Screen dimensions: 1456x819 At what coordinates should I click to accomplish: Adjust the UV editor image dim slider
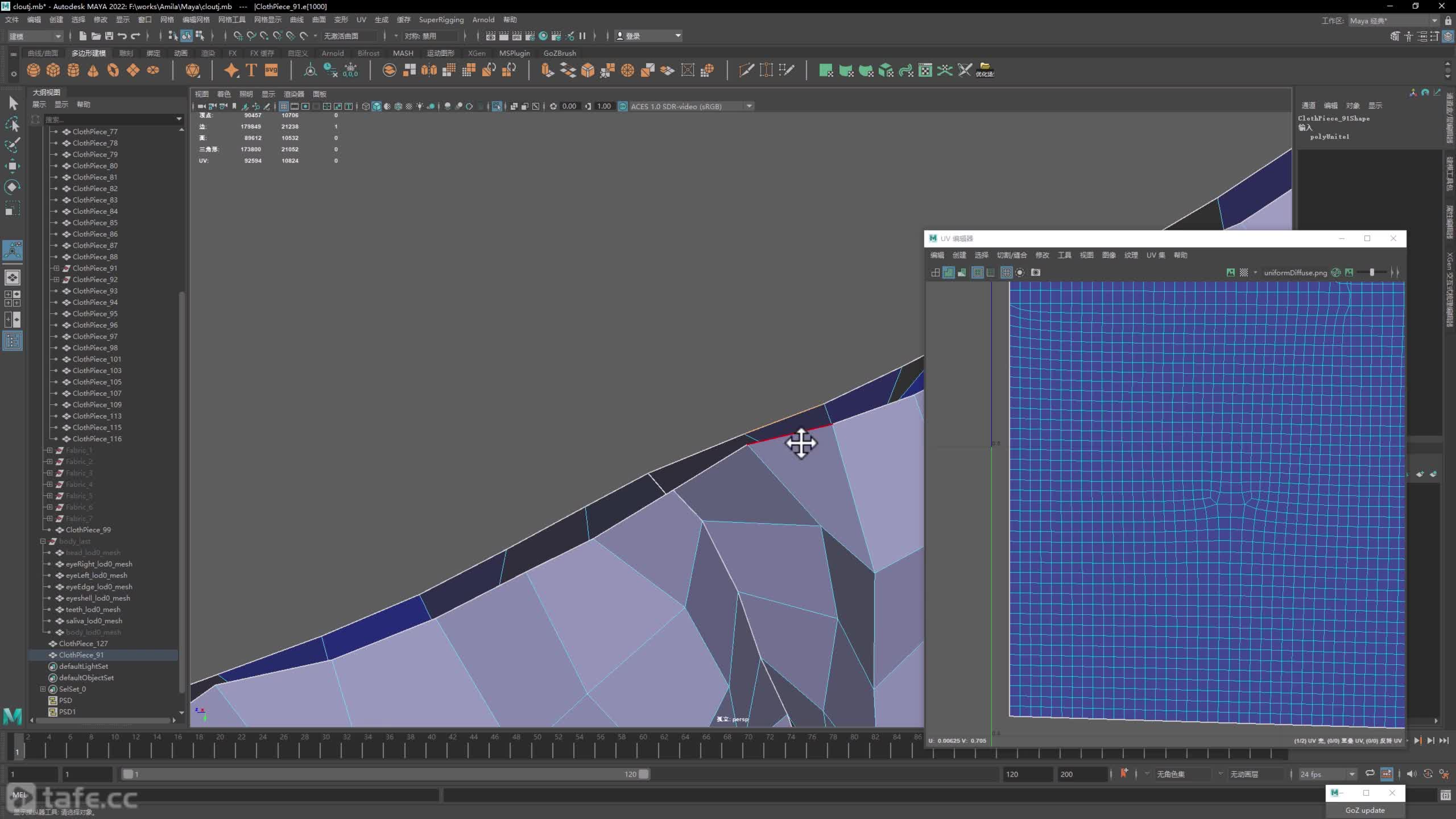coord(1371,272)
